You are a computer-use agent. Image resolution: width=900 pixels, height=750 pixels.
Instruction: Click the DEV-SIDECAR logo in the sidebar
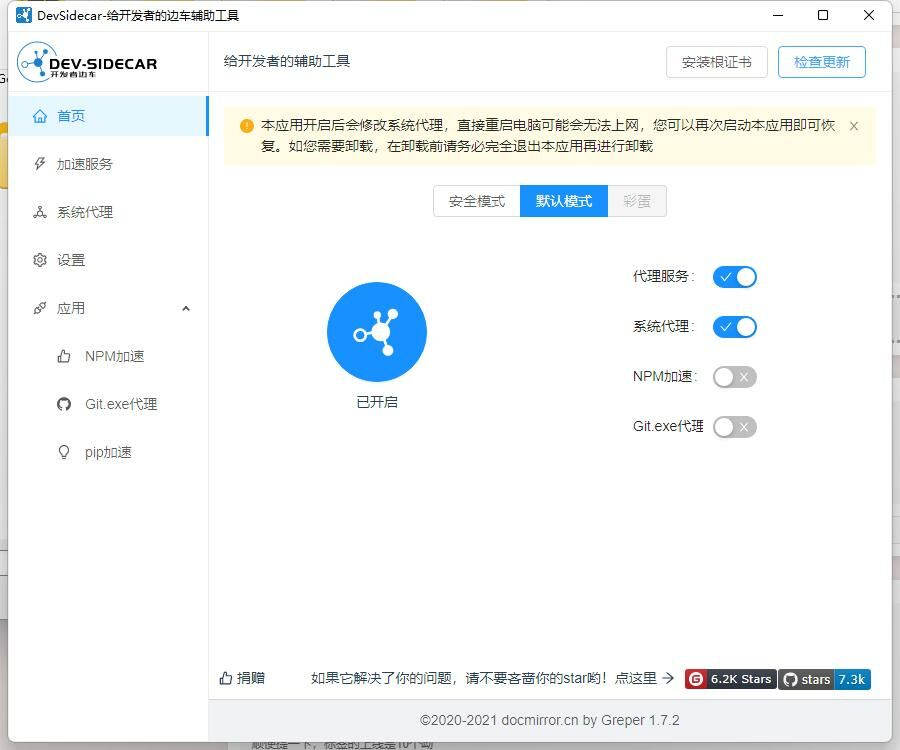[88, 62]
